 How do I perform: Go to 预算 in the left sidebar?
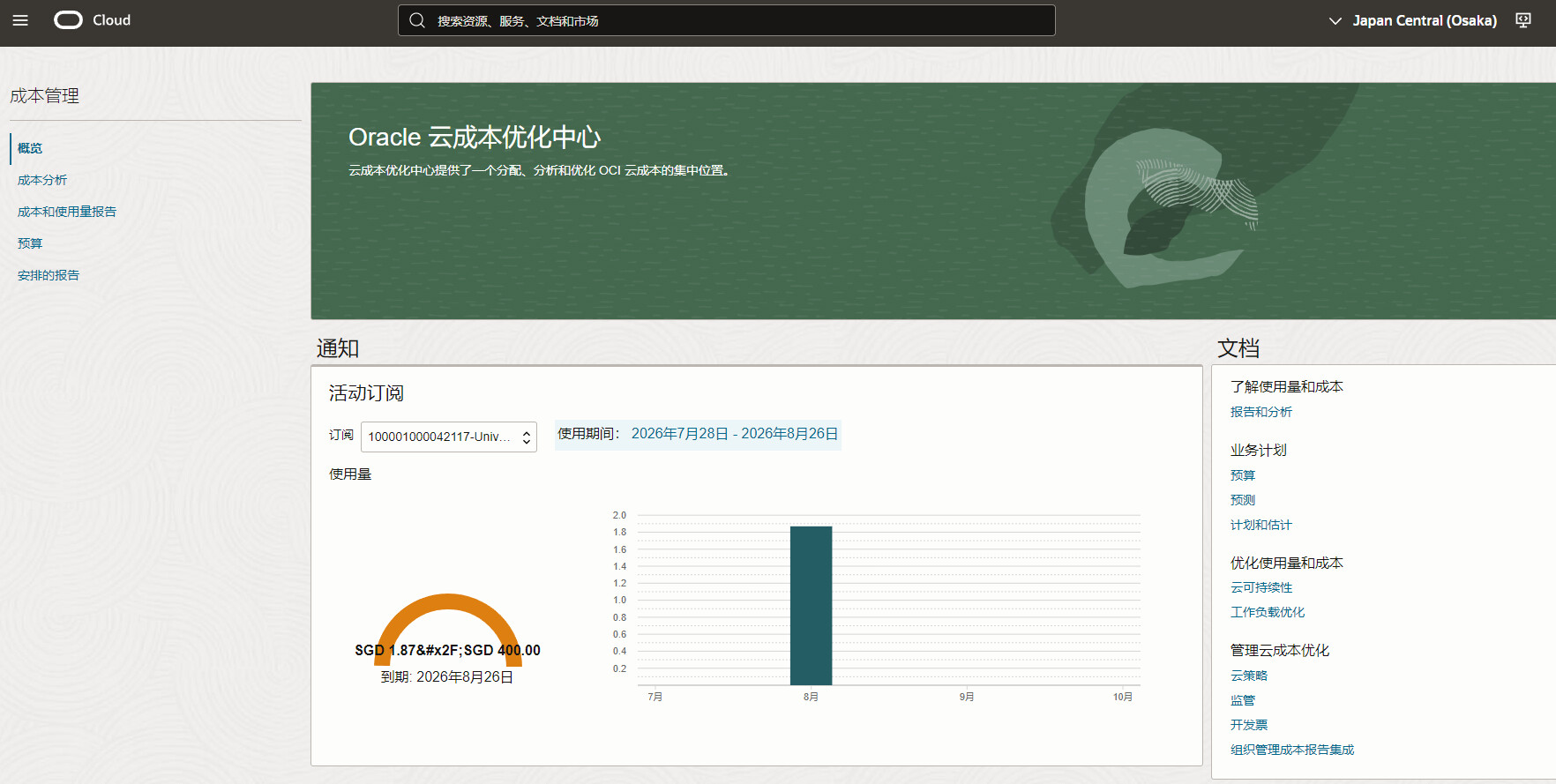[x=30, y=243]
